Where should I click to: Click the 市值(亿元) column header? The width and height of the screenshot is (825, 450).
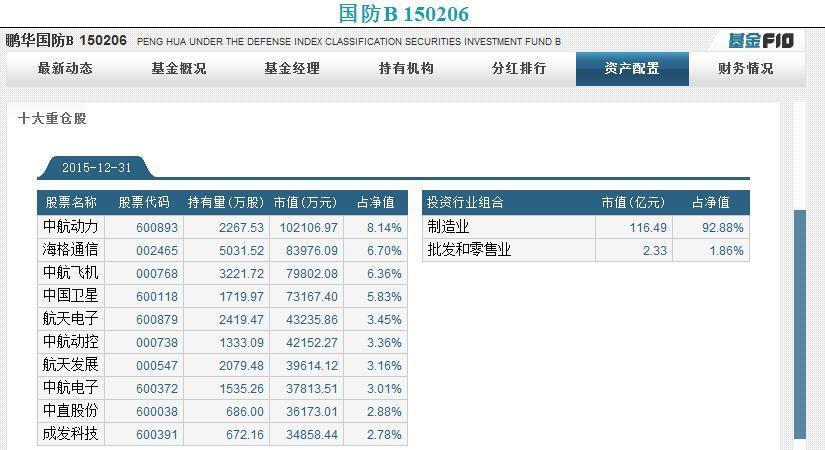(x=633, y=203)
